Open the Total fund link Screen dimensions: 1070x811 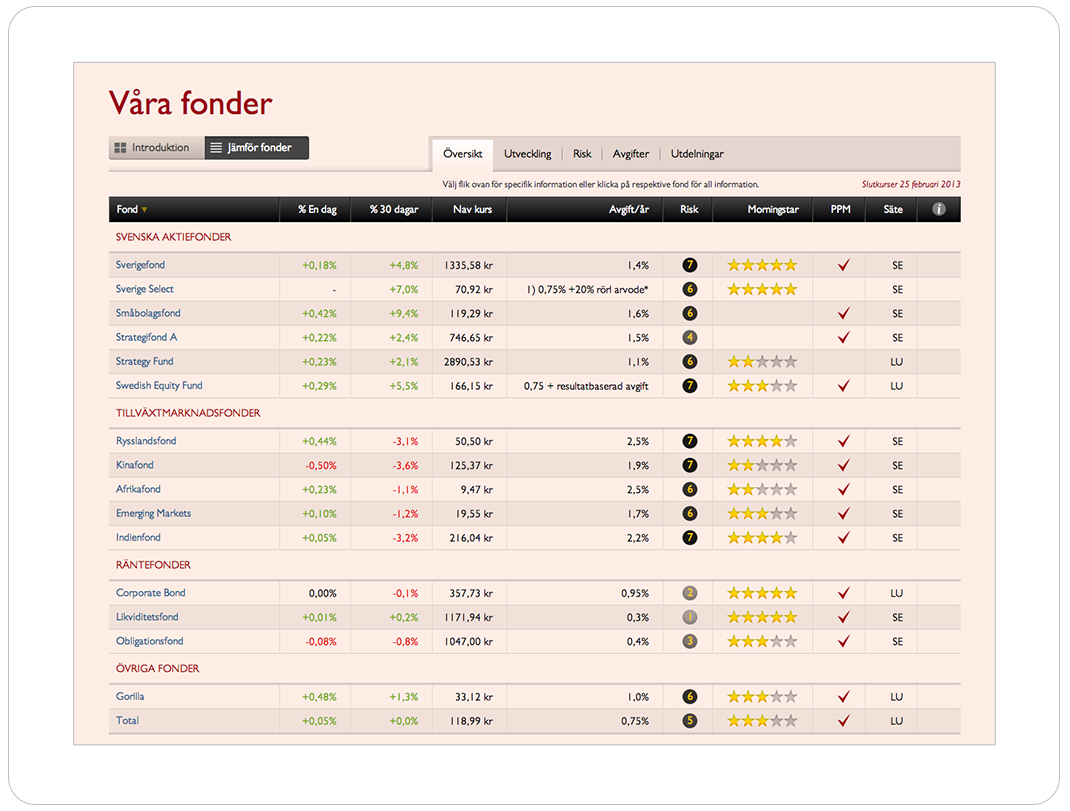(x=127, y=720)
